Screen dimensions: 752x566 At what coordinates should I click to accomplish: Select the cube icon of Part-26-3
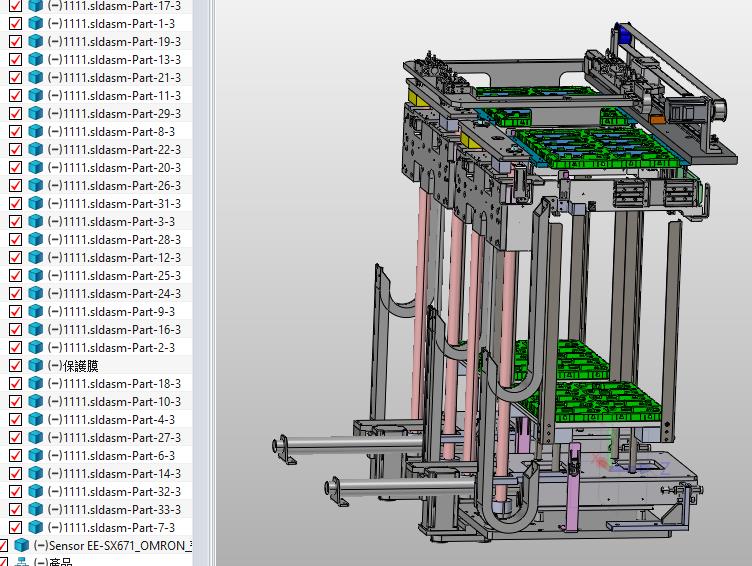35,186
